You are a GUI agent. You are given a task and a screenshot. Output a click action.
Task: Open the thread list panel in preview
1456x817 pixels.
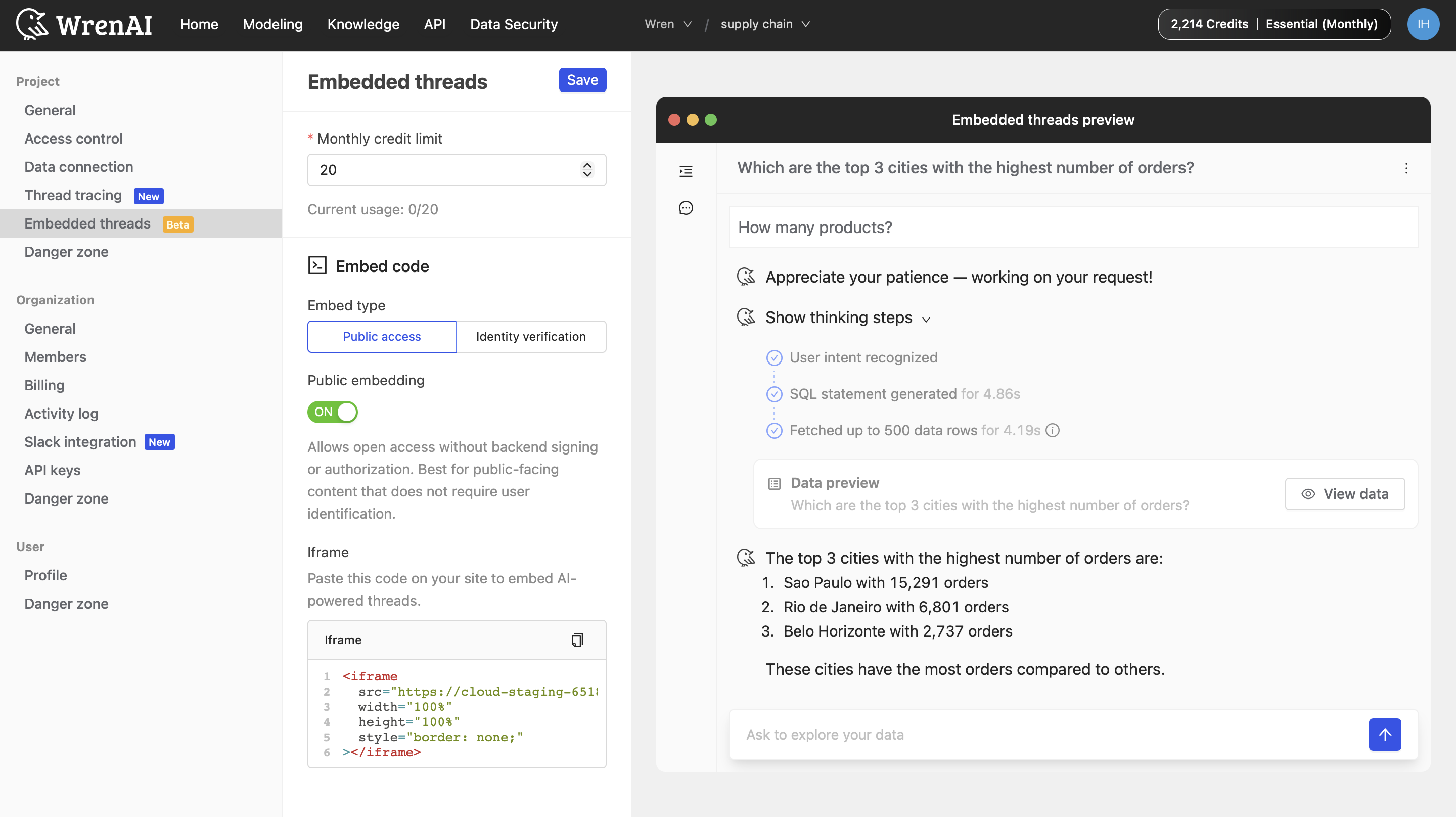click(x=686, y=171)
